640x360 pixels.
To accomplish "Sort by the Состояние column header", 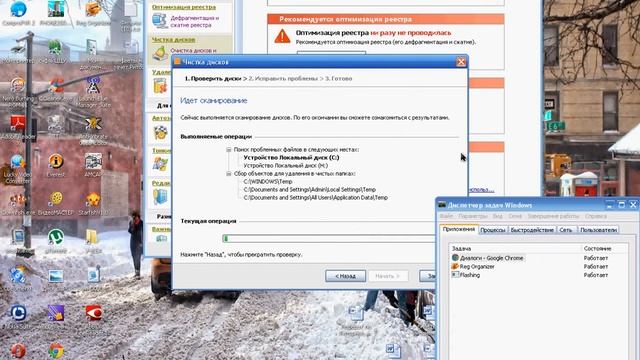I will 604,248.
